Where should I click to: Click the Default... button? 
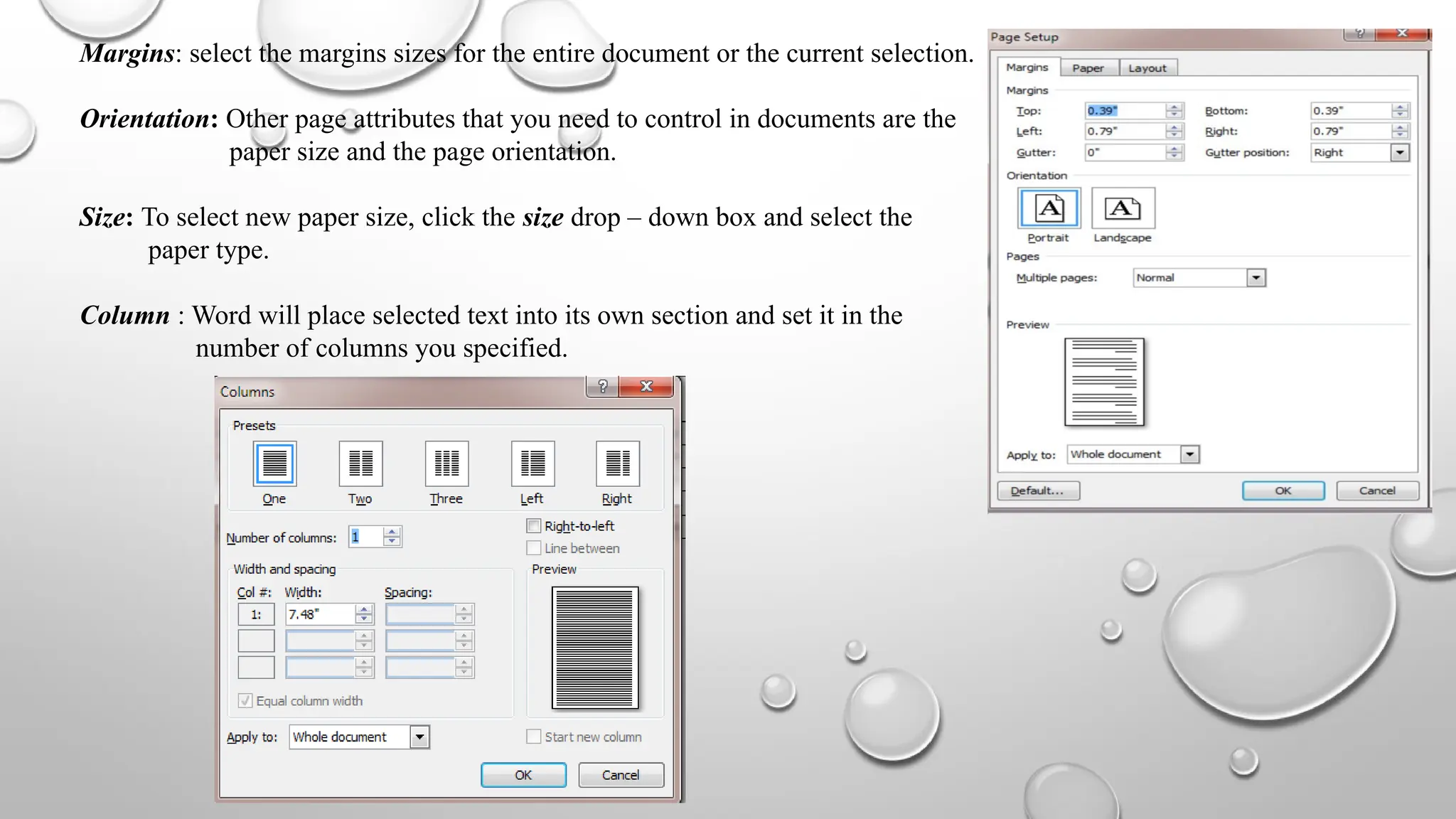pyautogui.click(x=1038, y=491)
